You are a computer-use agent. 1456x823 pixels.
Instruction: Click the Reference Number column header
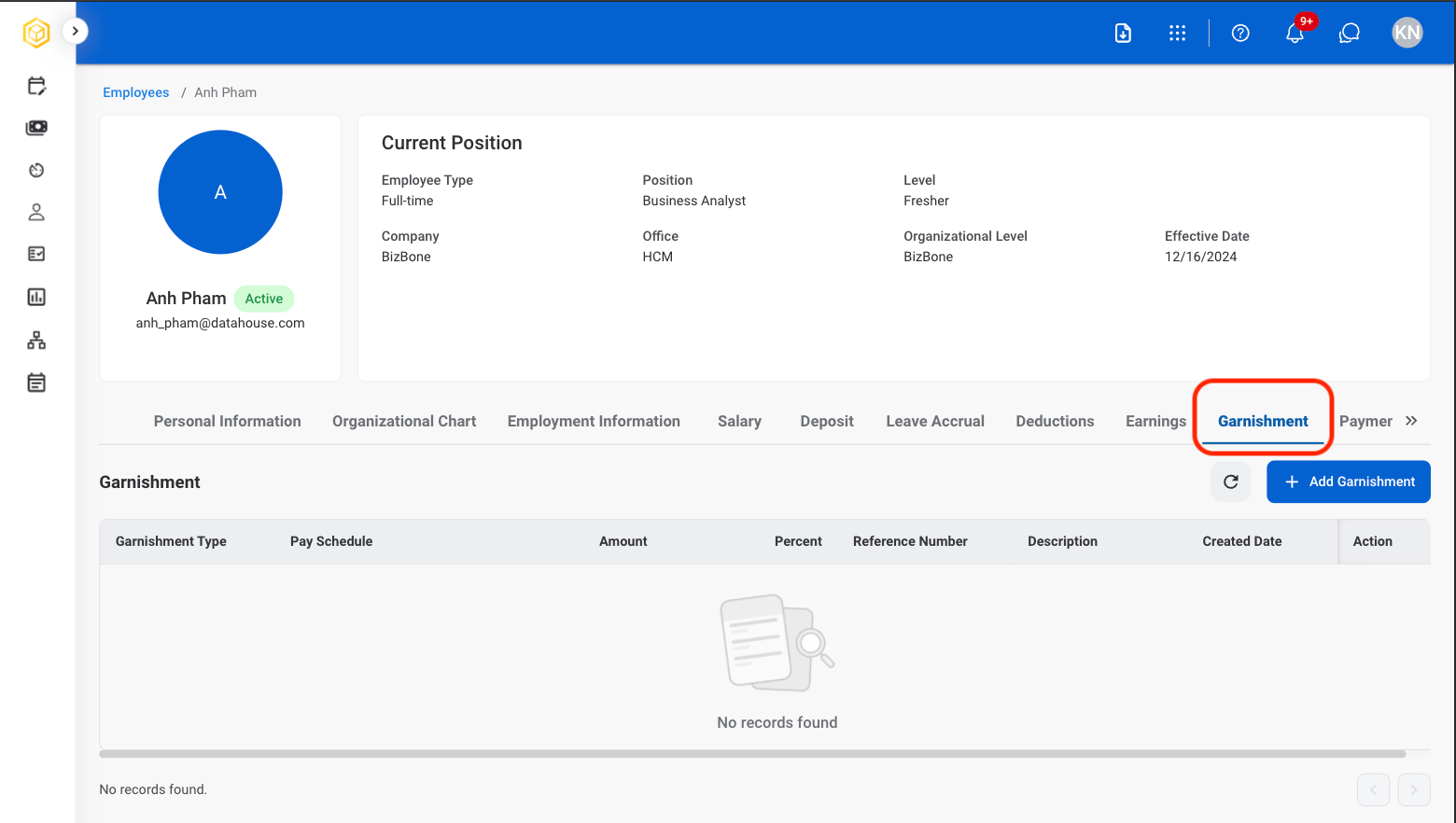910,541
